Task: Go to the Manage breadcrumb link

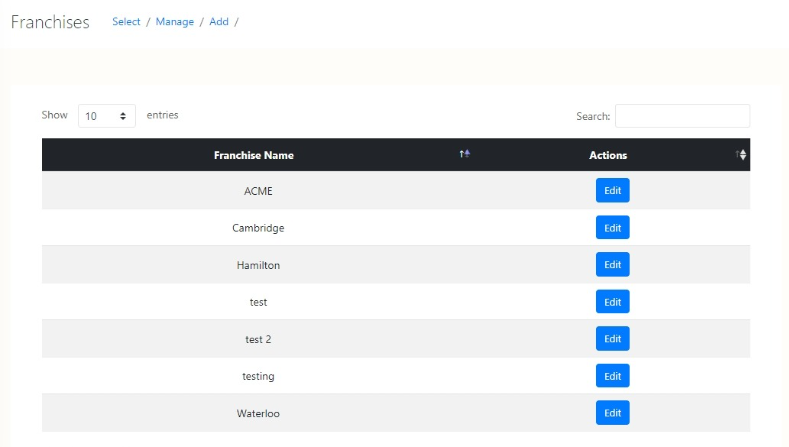Action: pyautogui.click(x=175, y=22)
